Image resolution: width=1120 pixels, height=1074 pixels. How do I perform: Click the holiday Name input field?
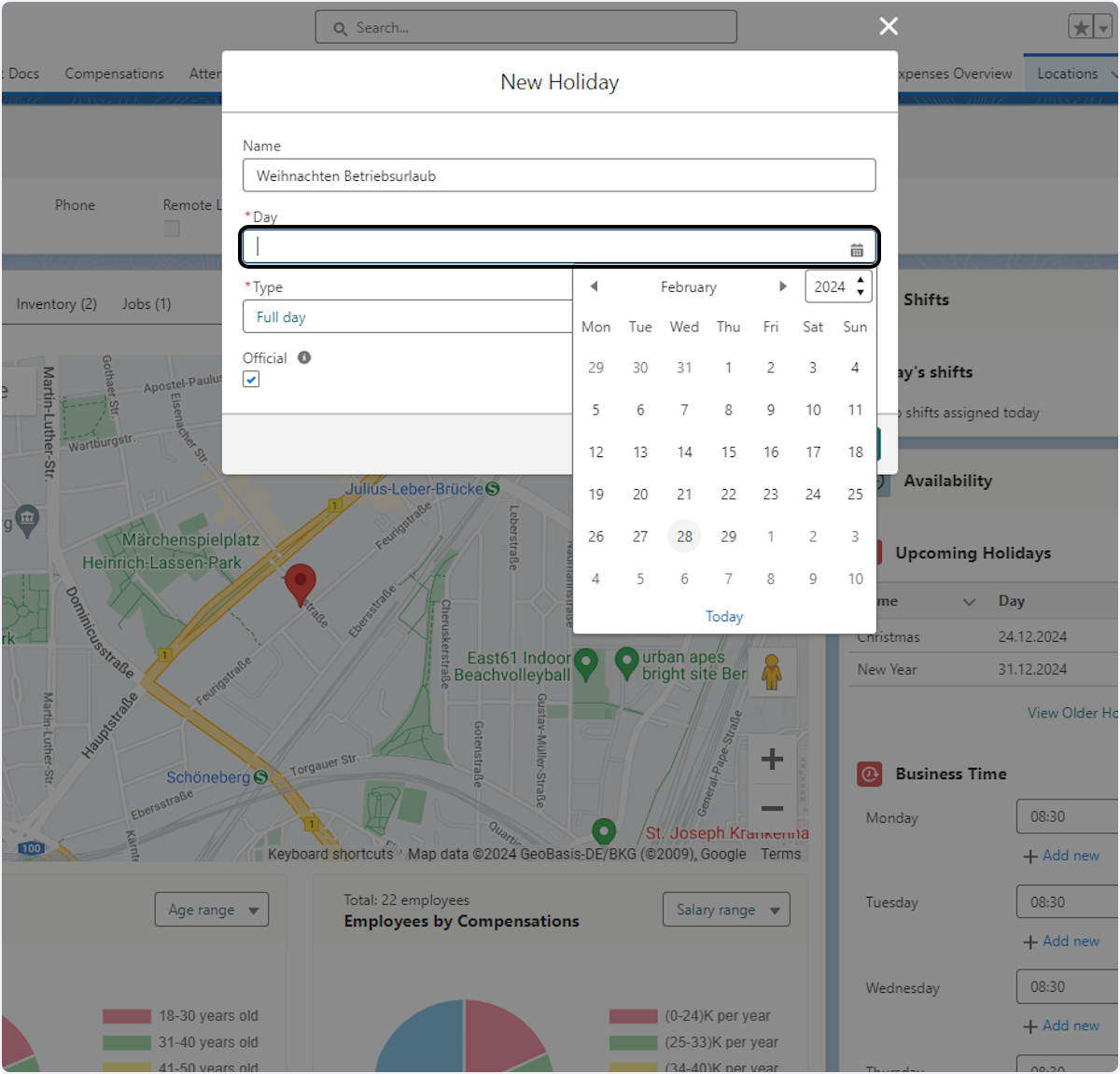pos(559,175)
